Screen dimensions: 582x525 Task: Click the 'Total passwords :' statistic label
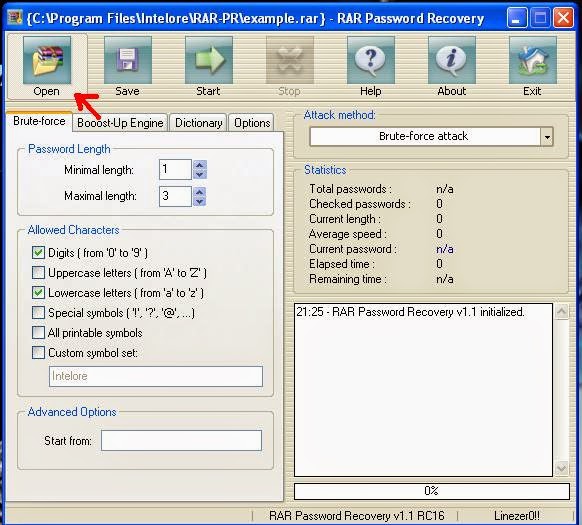tap(350, 189)
